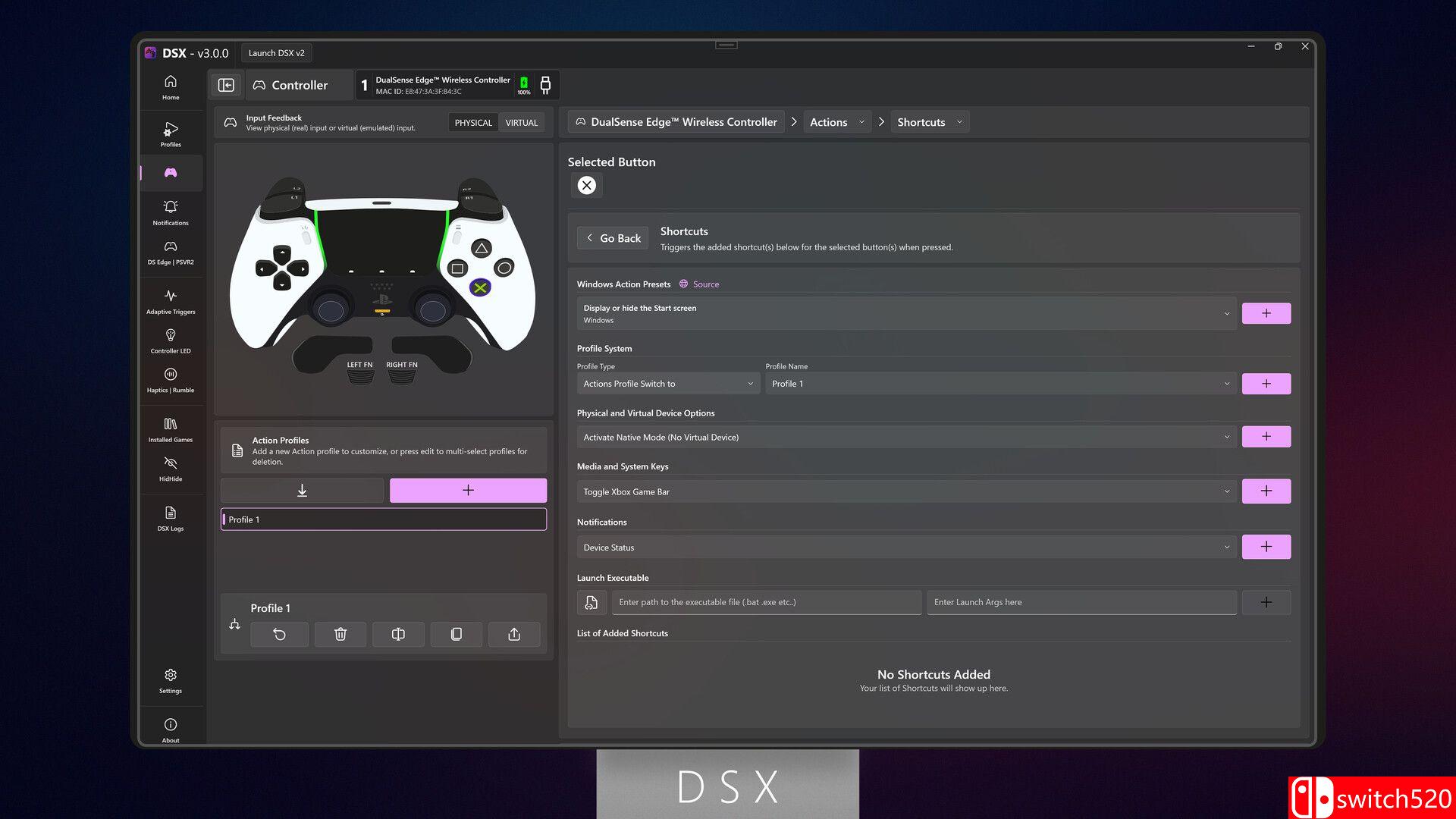Open Notifications in the sidebar

[171, 213]
